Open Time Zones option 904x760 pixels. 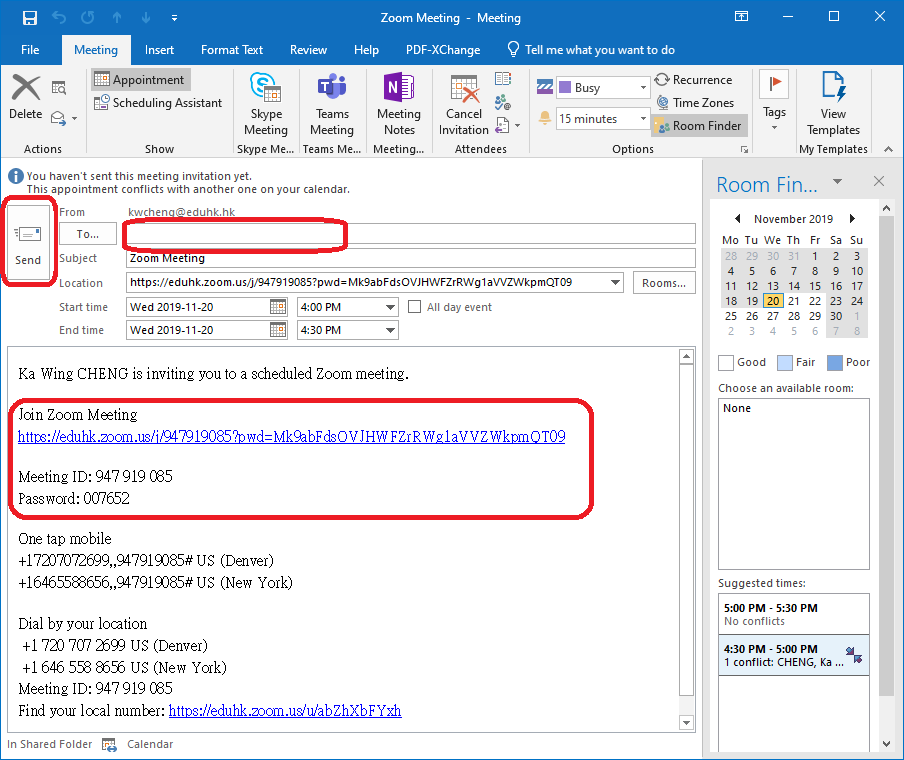tap(695, 103)
